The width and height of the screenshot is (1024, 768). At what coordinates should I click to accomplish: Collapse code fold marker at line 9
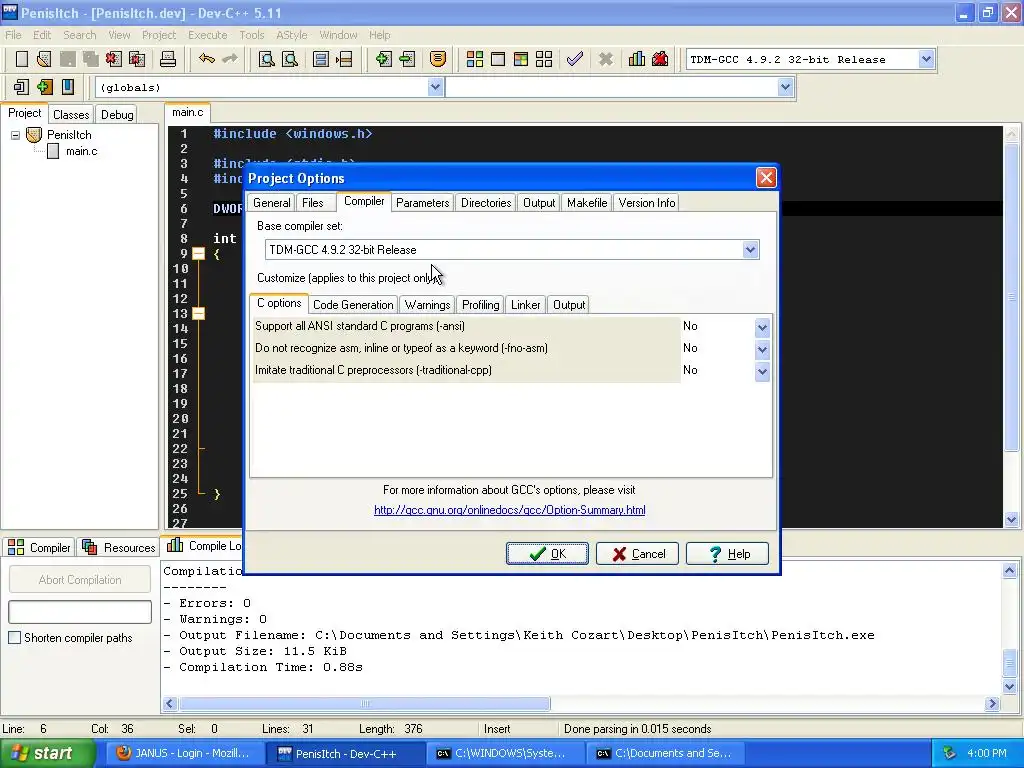[x=199, y=253]
